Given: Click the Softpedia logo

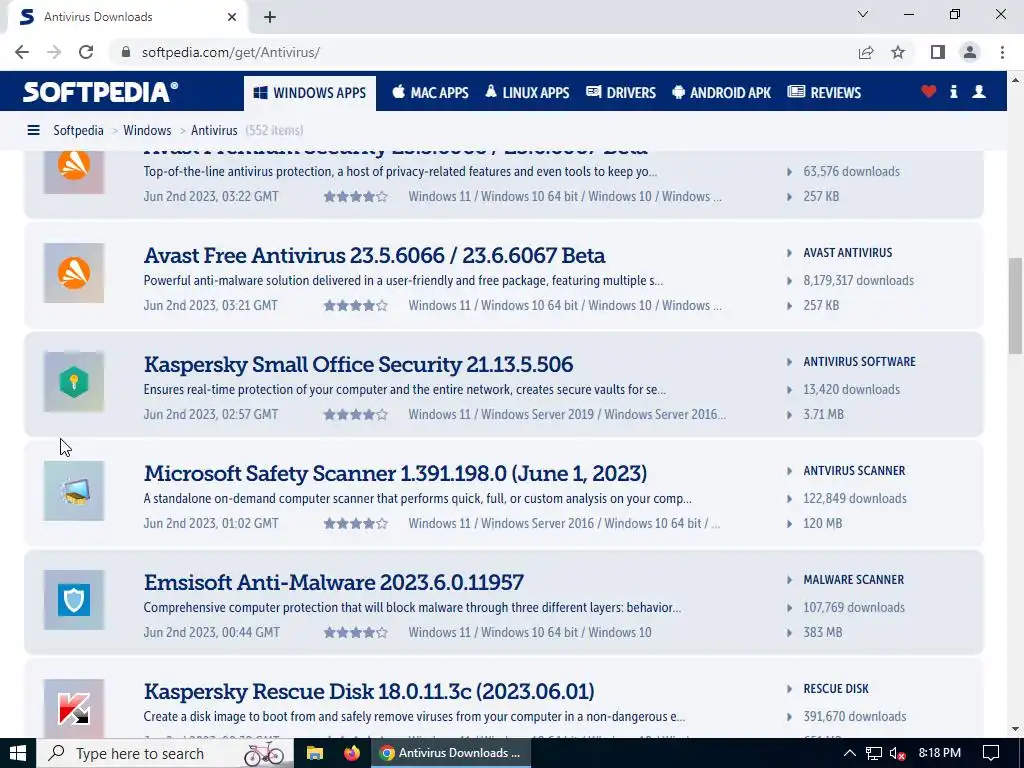Looking at the screenshot, I should [x=100, y=92].
